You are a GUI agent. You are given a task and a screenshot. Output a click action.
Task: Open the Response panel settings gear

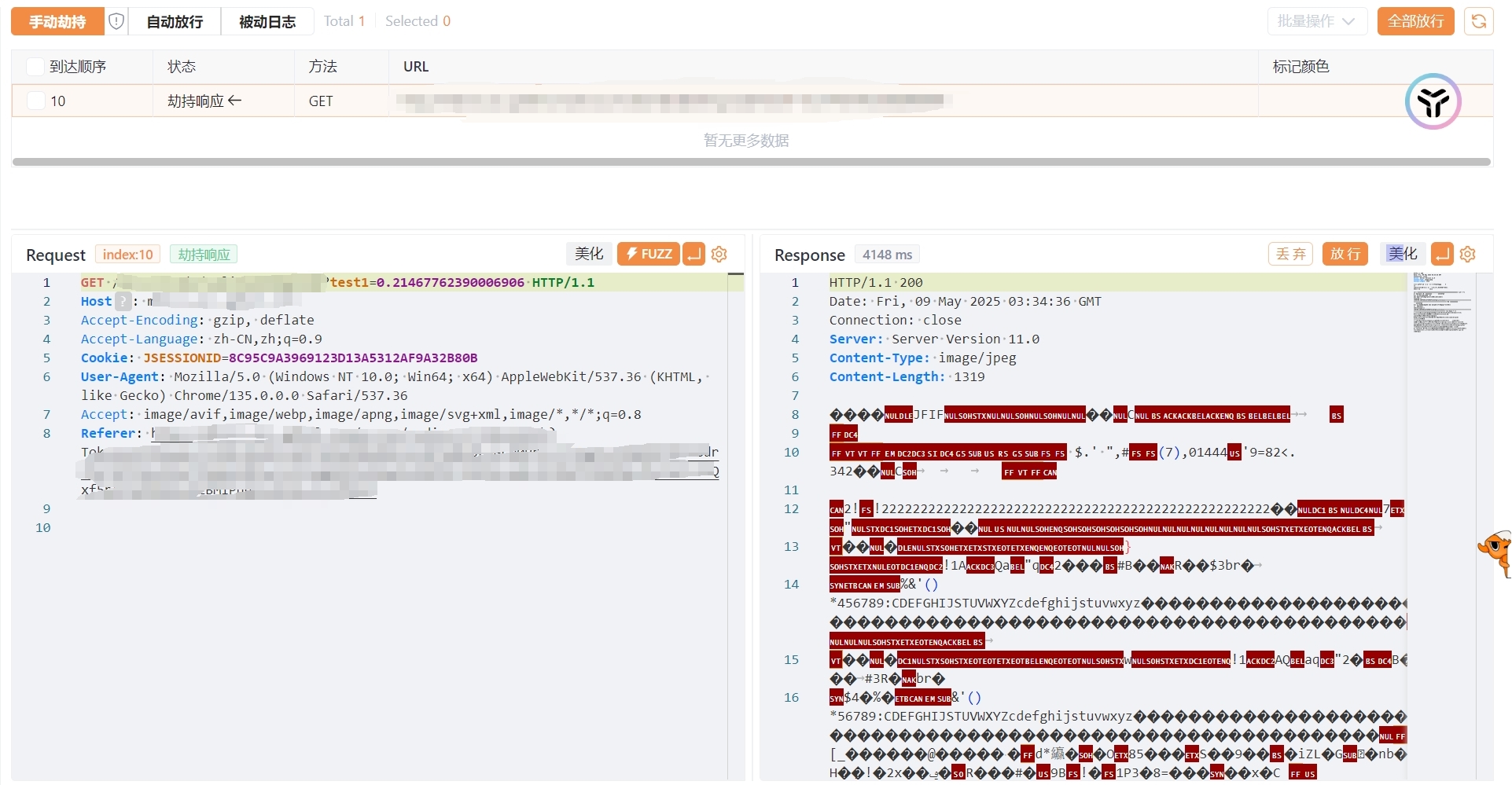click(1467, 254)
